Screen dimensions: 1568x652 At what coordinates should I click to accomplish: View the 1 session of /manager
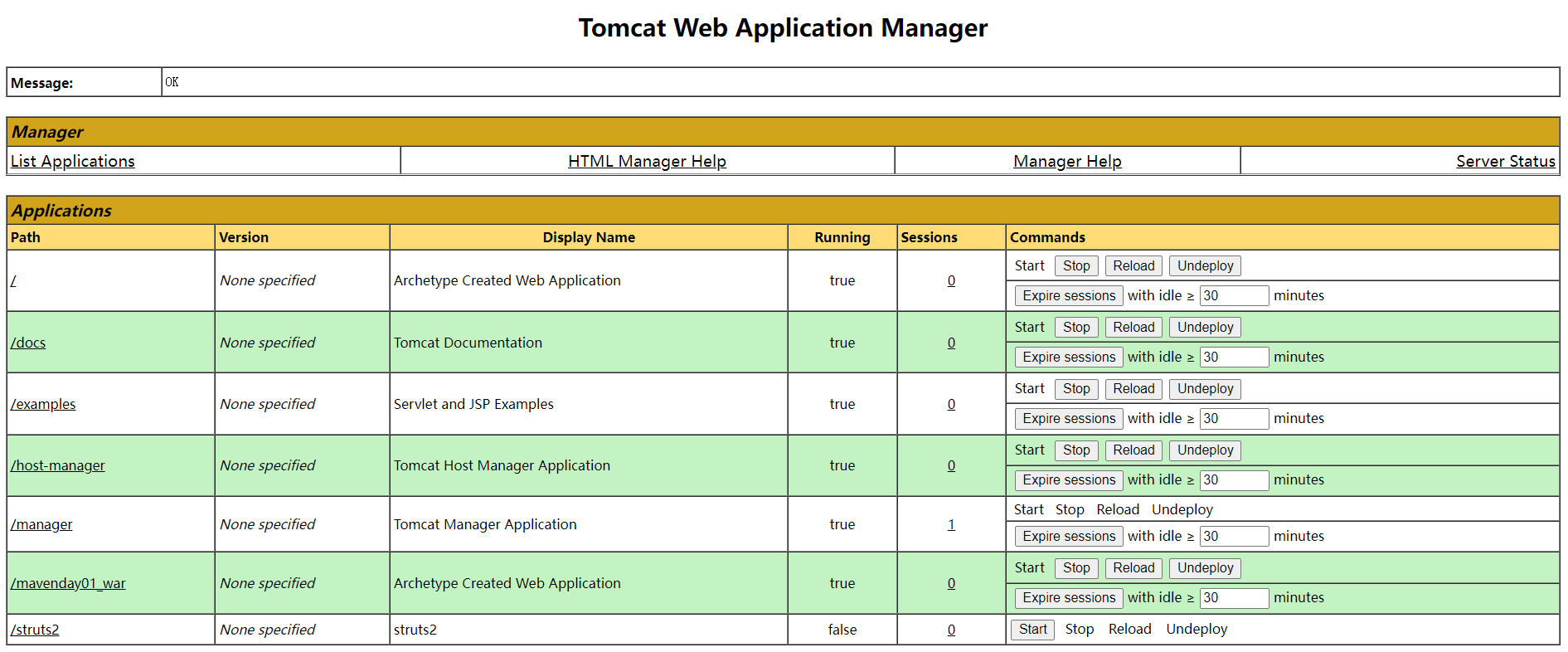coord(951,524)
